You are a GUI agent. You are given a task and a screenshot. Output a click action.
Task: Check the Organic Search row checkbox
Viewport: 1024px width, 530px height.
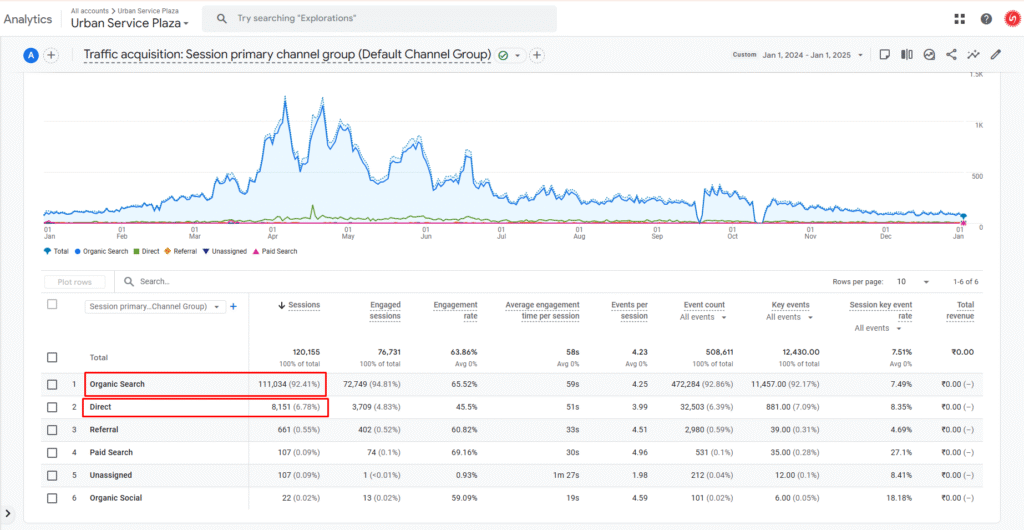(x=52, y=384)
